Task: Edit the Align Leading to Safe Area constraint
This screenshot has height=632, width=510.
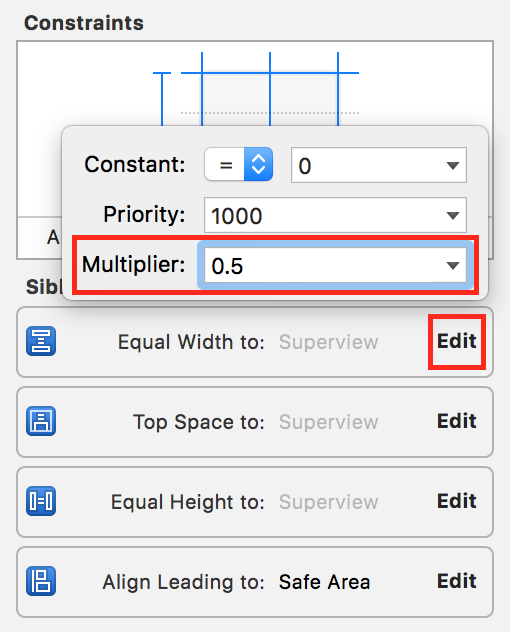Action: 457,581
